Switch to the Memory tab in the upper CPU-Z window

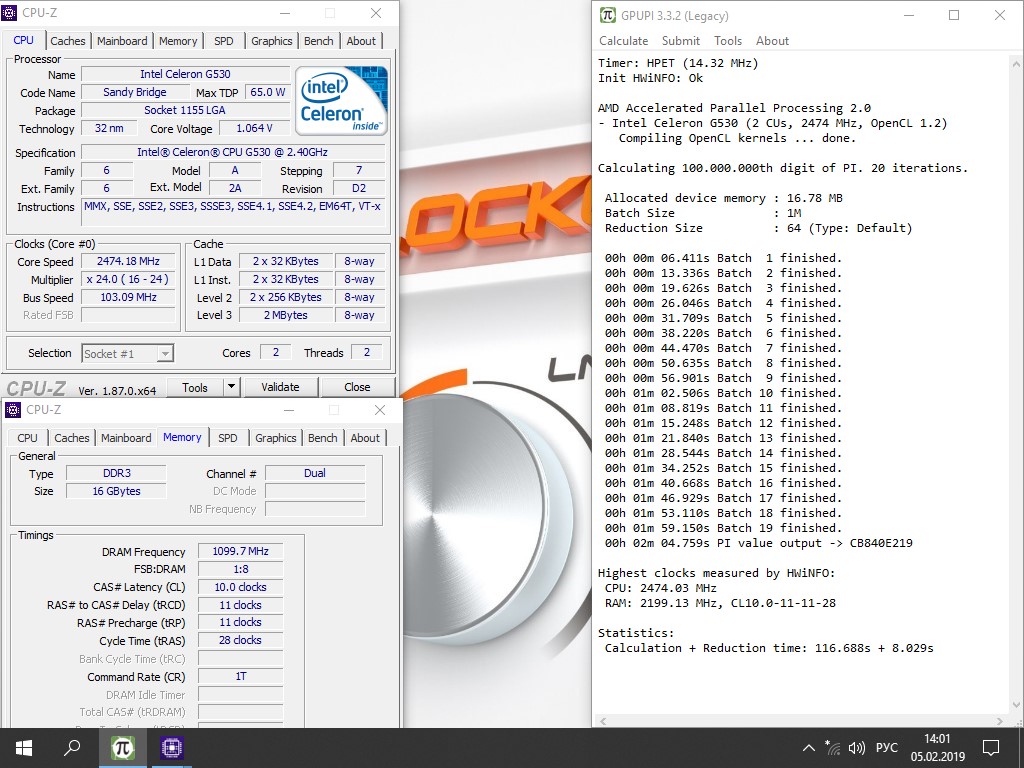(178, 41)
